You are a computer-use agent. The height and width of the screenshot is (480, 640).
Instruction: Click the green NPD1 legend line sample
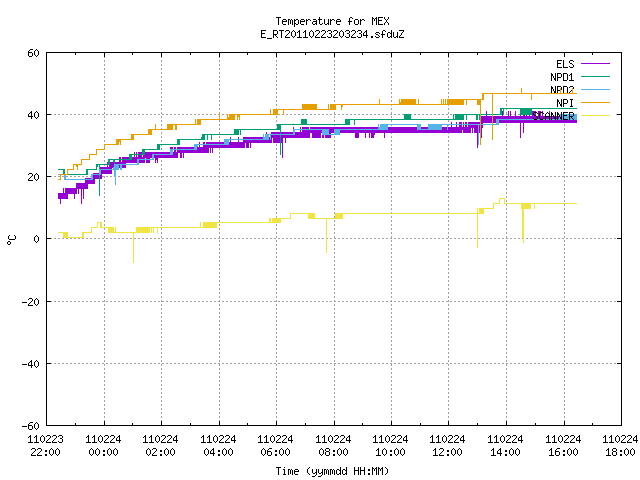click(595, 76)
